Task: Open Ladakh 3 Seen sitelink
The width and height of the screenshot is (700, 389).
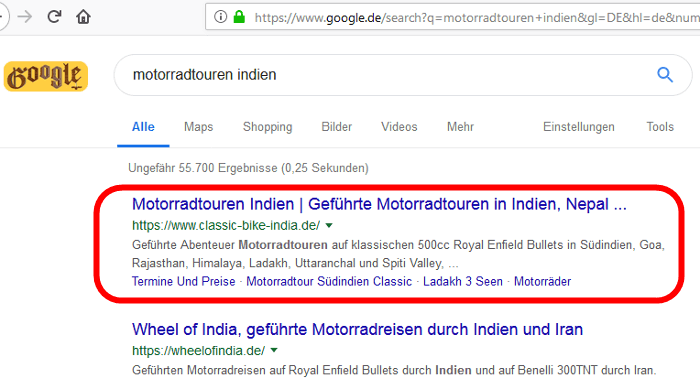Action: pos(463,281)
